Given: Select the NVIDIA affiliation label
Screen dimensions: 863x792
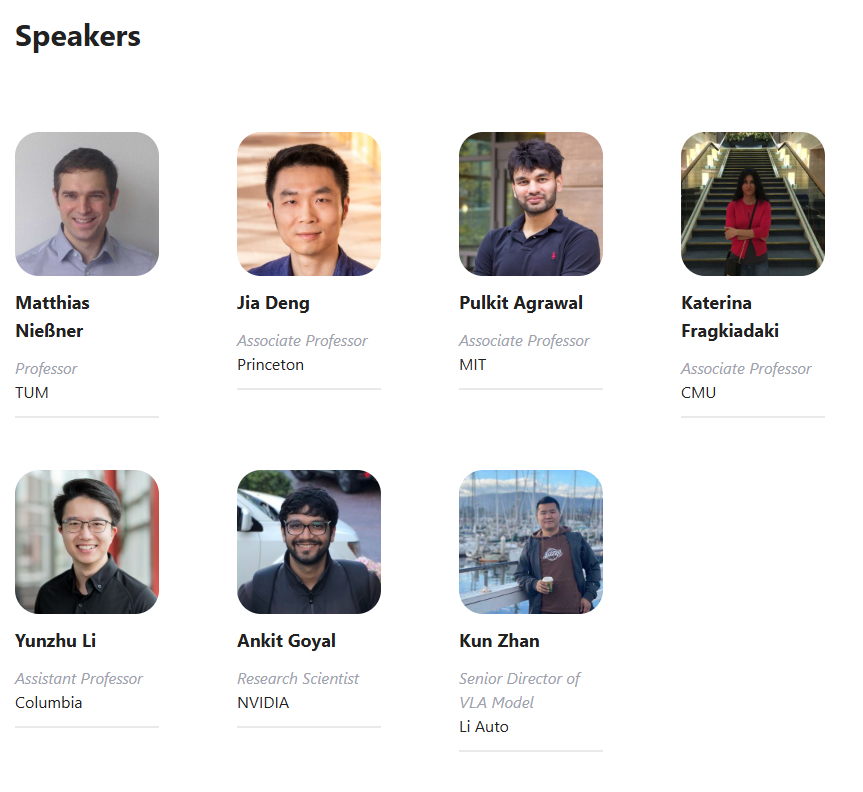Looking at the screenshot, I should (263, 703).
